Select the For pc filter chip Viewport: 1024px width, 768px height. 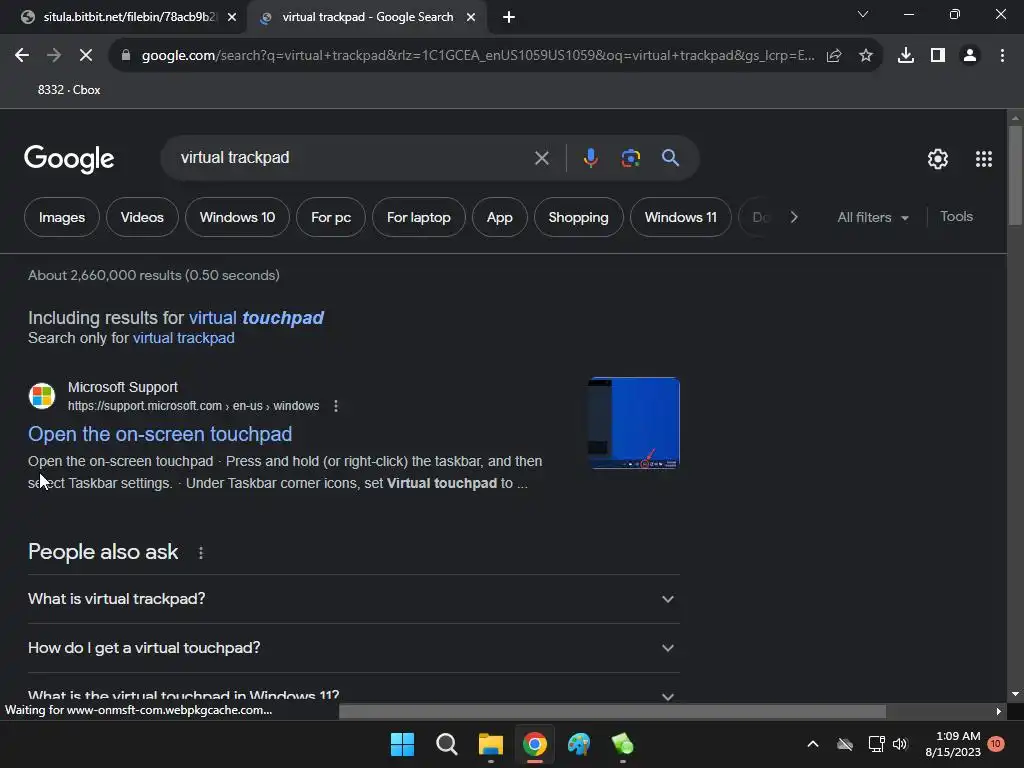331,217
